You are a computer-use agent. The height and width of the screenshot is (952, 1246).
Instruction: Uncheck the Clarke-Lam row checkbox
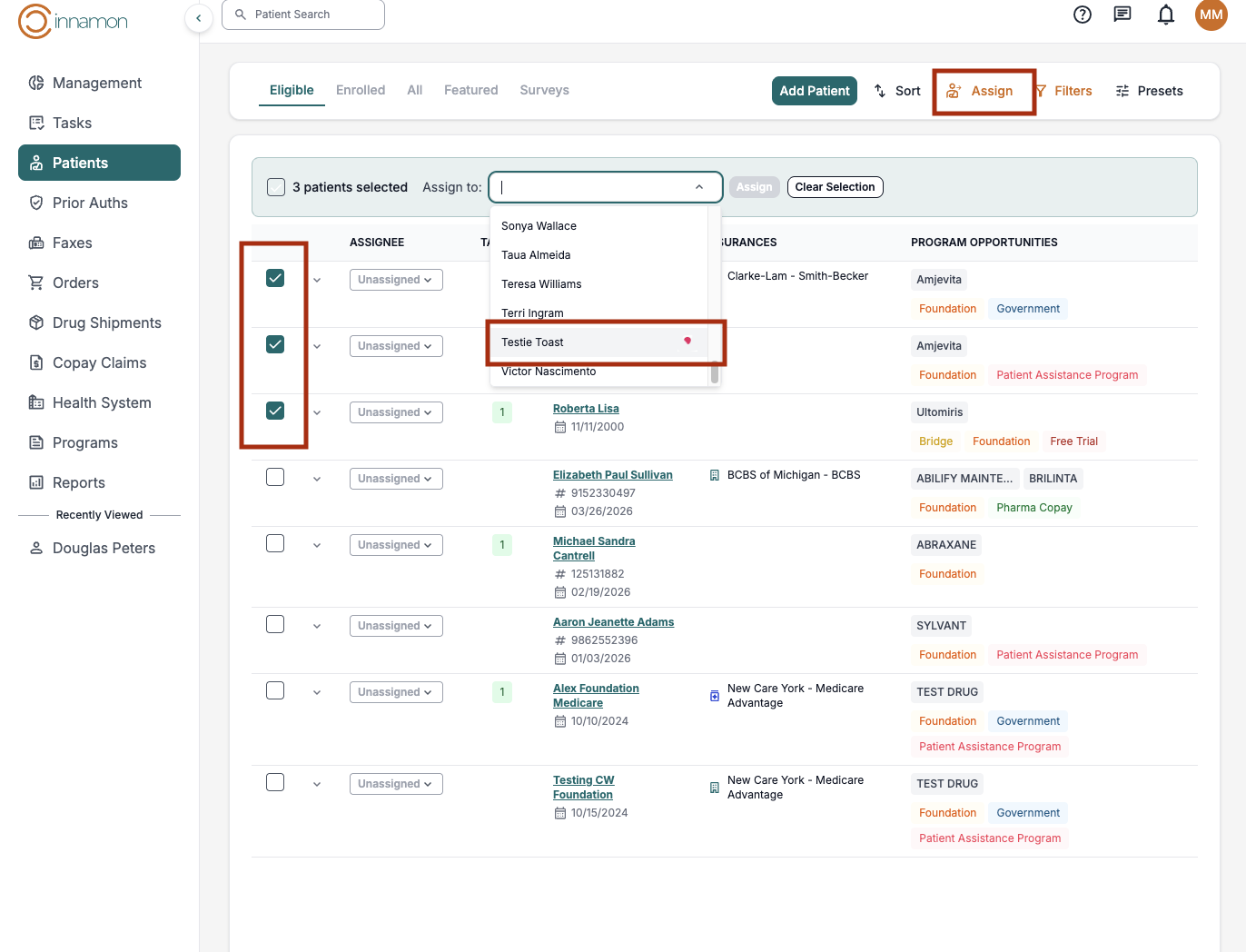[275, 278]
